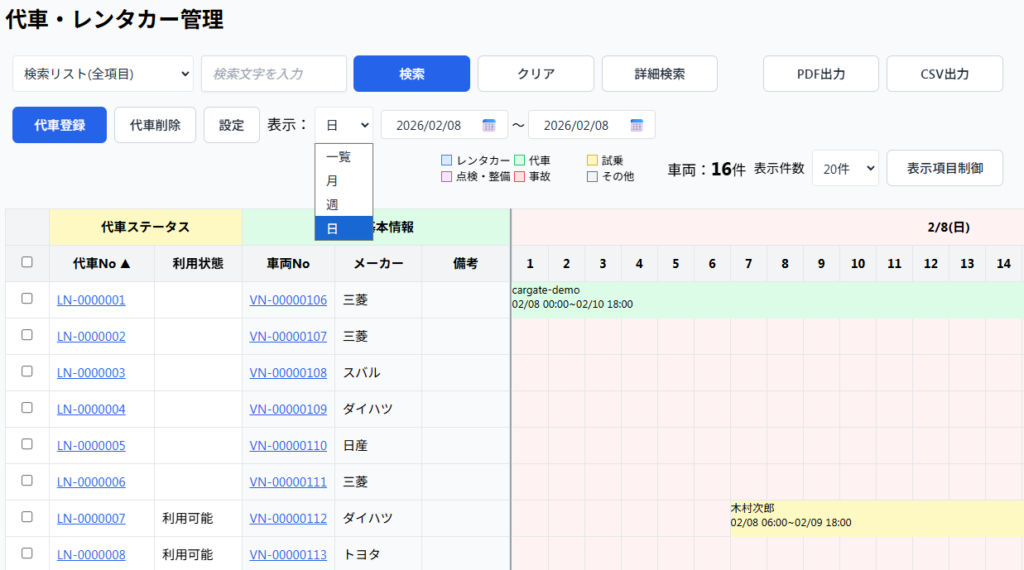This screenshot has height=570, width=1024.
Task: Focus the 検索文字を入力 search field
Action: coord(274,74)
